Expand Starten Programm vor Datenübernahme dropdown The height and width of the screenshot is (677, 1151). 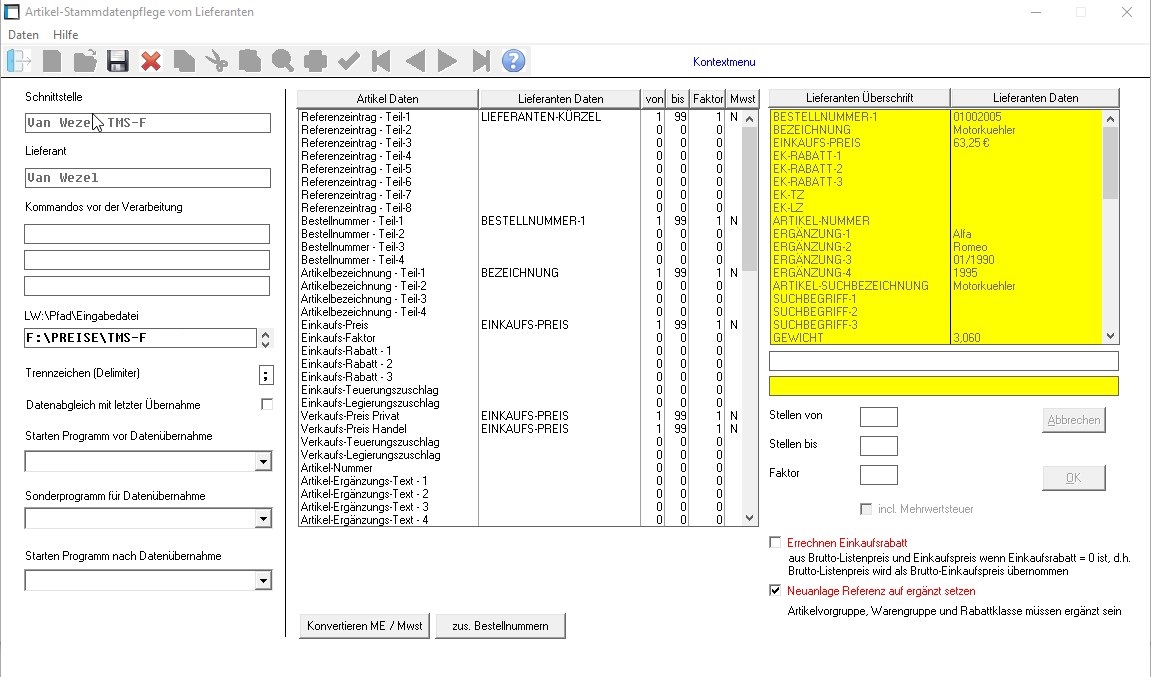264,462
